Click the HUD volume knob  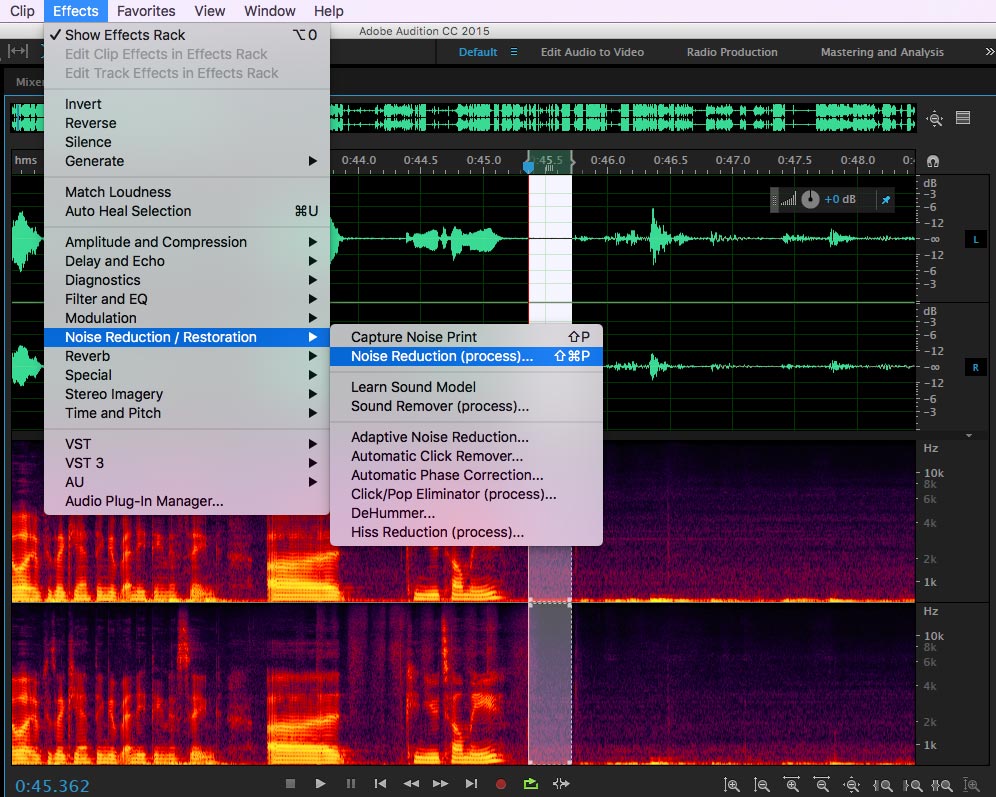click(x=809, y=199)
